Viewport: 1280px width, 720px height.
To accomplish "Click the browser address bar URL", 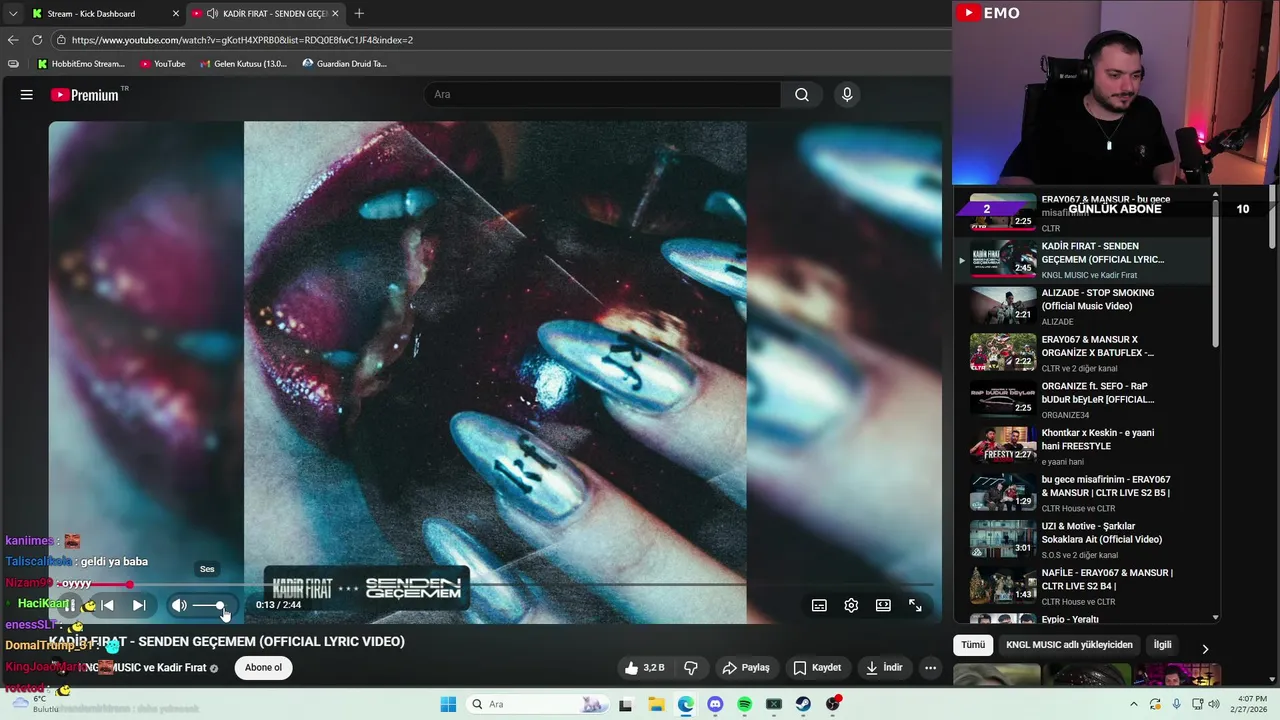I will click(x=242, y=40).
